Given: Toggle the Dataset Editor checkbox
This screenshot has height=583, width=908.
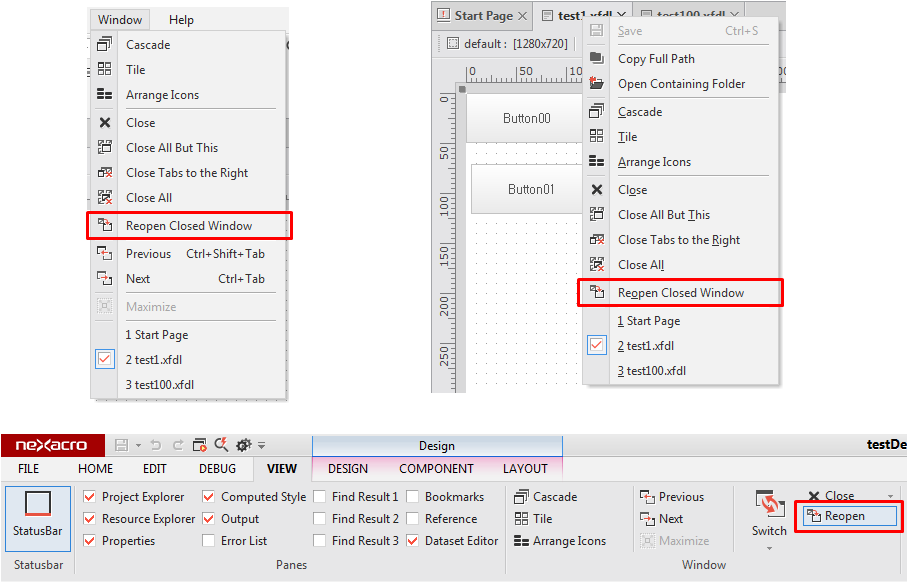Looking at the screenshot, I should (413, 541).
